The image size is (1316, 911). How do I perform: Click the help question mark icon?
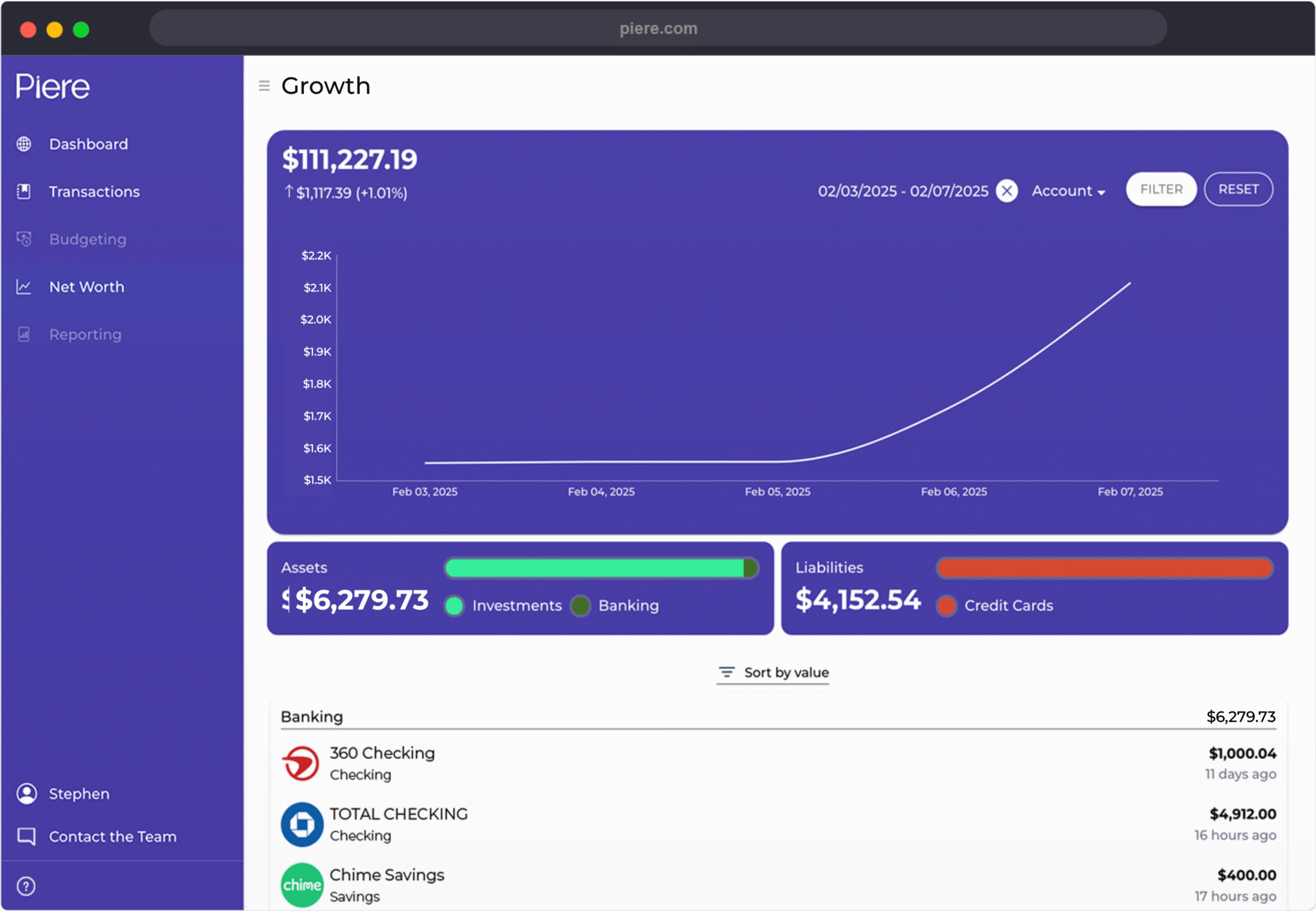point(26,886)
